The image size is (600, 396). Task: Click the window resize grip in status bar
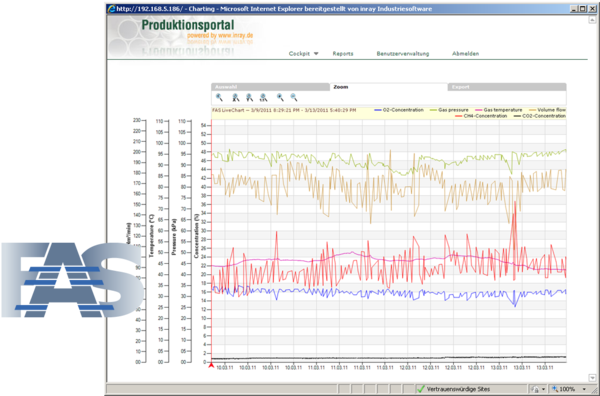click(595, 390)
